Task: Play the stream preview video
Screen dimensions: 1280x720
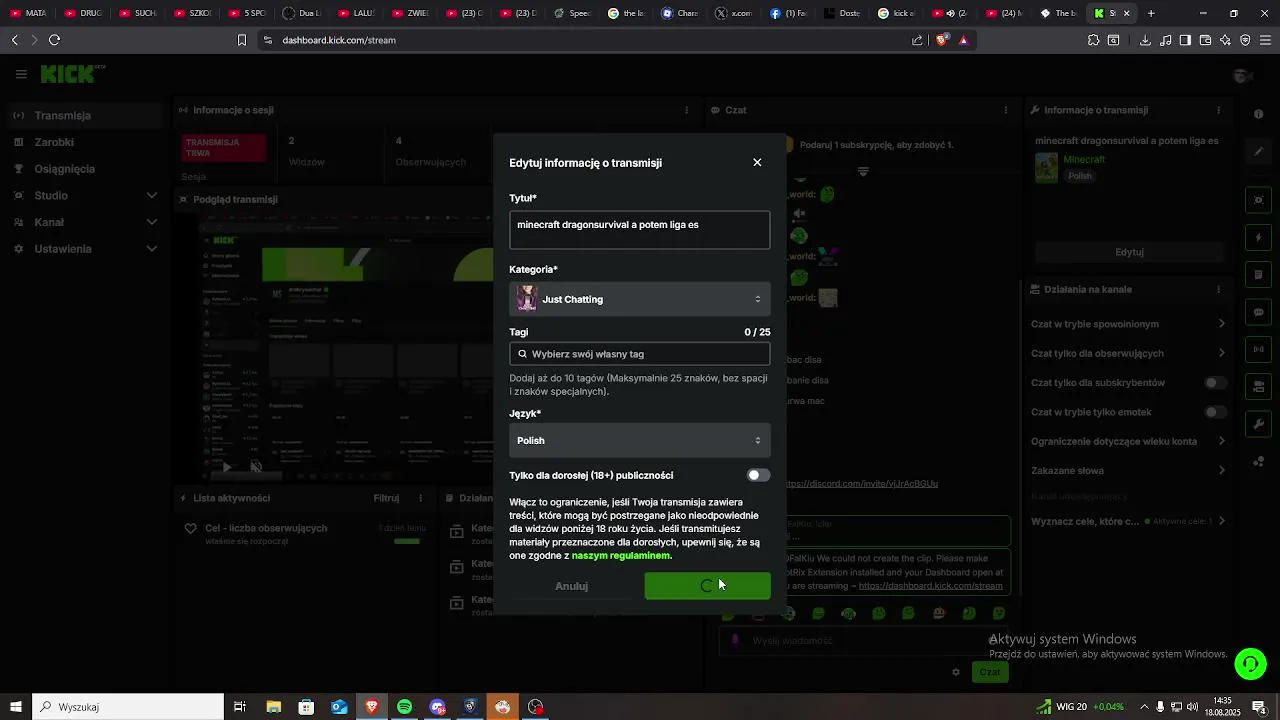Action: coord(227,467)
